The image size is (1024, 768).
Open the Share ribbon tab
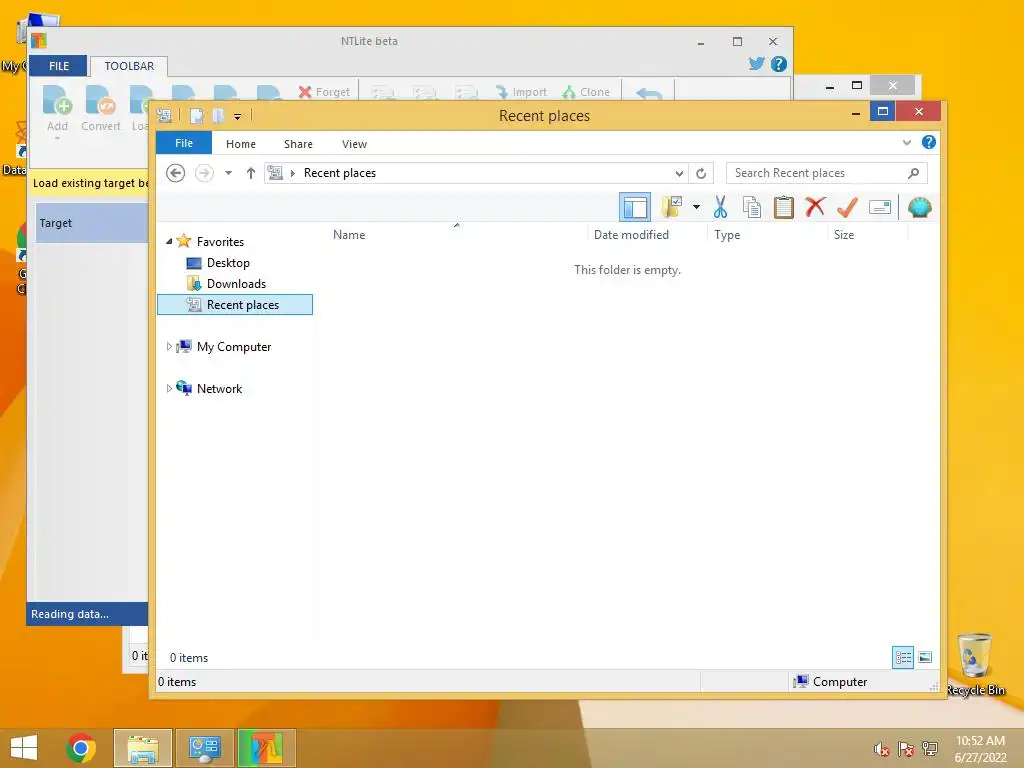point(298,144)
